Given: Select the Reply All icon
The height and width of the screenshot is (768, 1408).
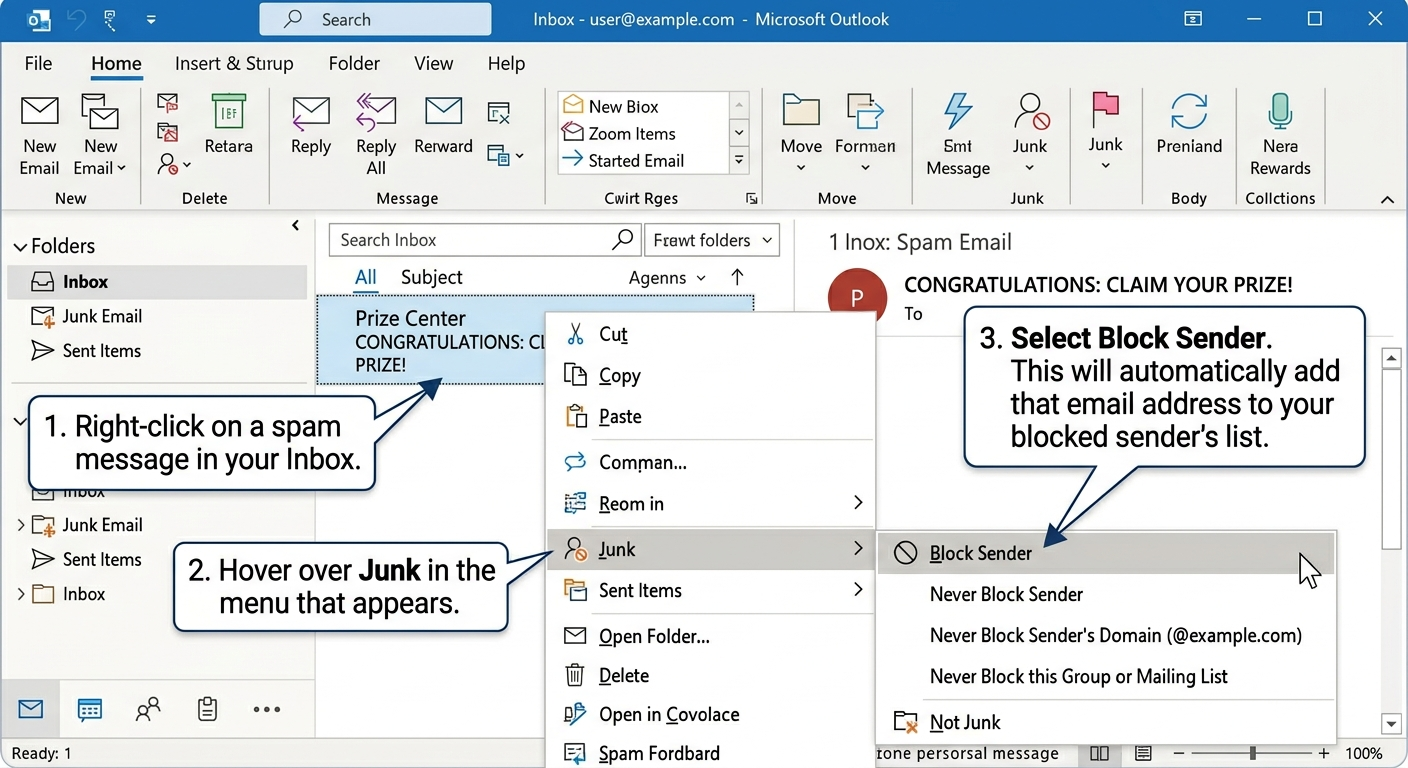Looking at the screenshot, I should [x=375, y=130].
